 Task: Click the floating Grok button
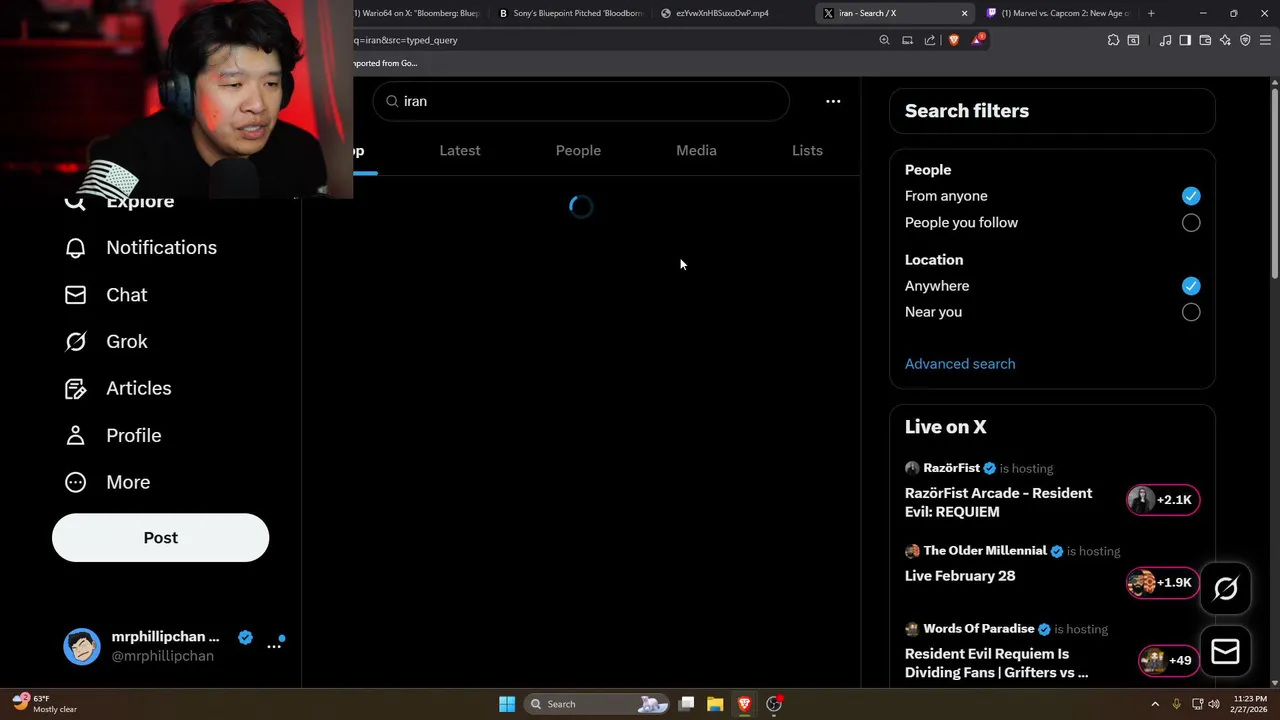point(1225,588)
